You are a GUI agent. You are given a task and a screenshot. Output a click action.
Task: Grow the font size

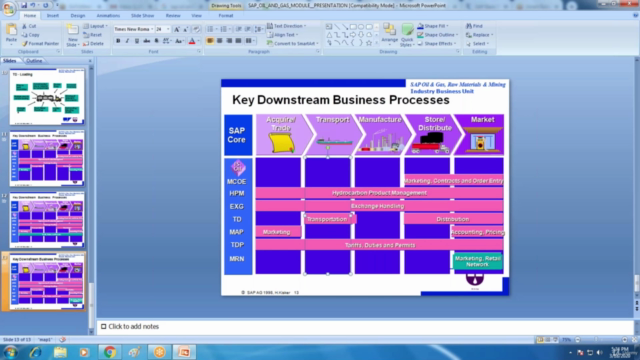[177, 29]
